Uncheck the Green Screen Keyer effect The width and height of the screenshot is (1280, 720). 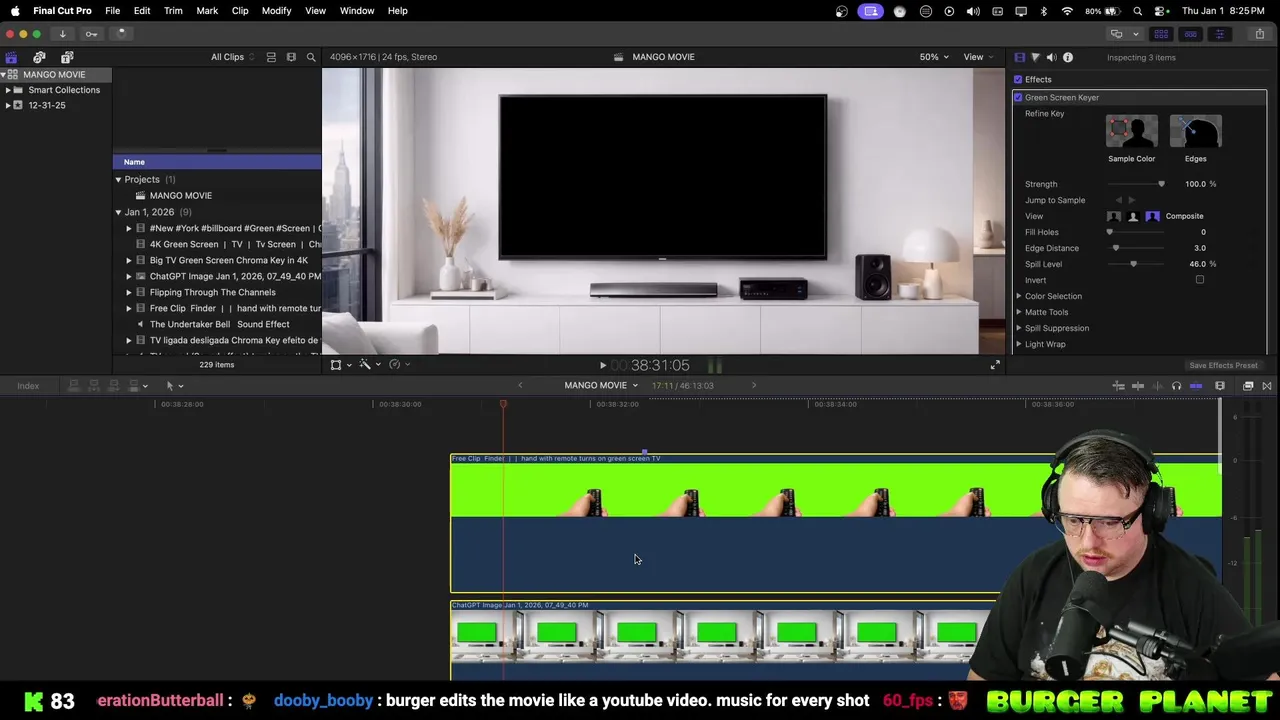tap(1018, 98)
